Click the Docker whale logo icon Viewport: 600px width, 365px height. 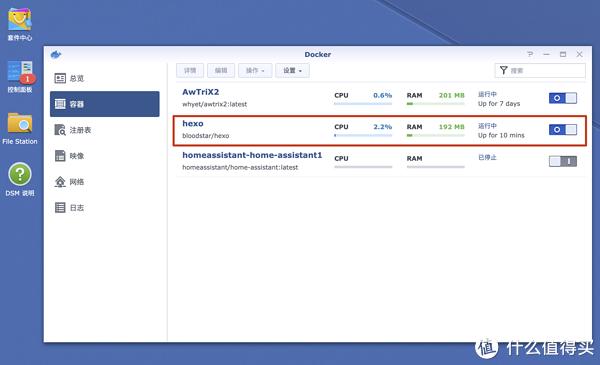tap(56, 54)
